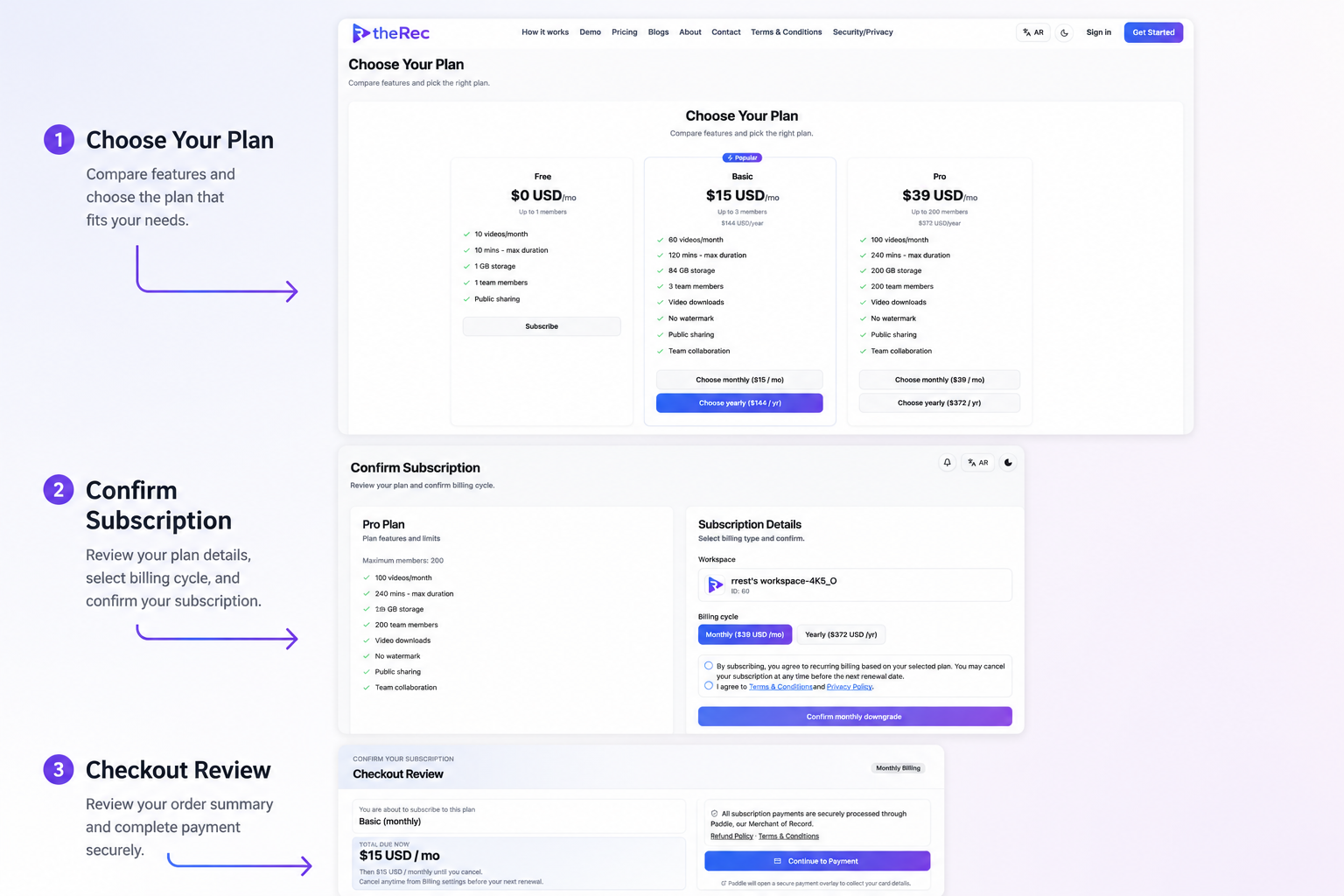Toggle moon theme icon in Confirm Subscription header

pyautogui.click(x=1008, y=463)
